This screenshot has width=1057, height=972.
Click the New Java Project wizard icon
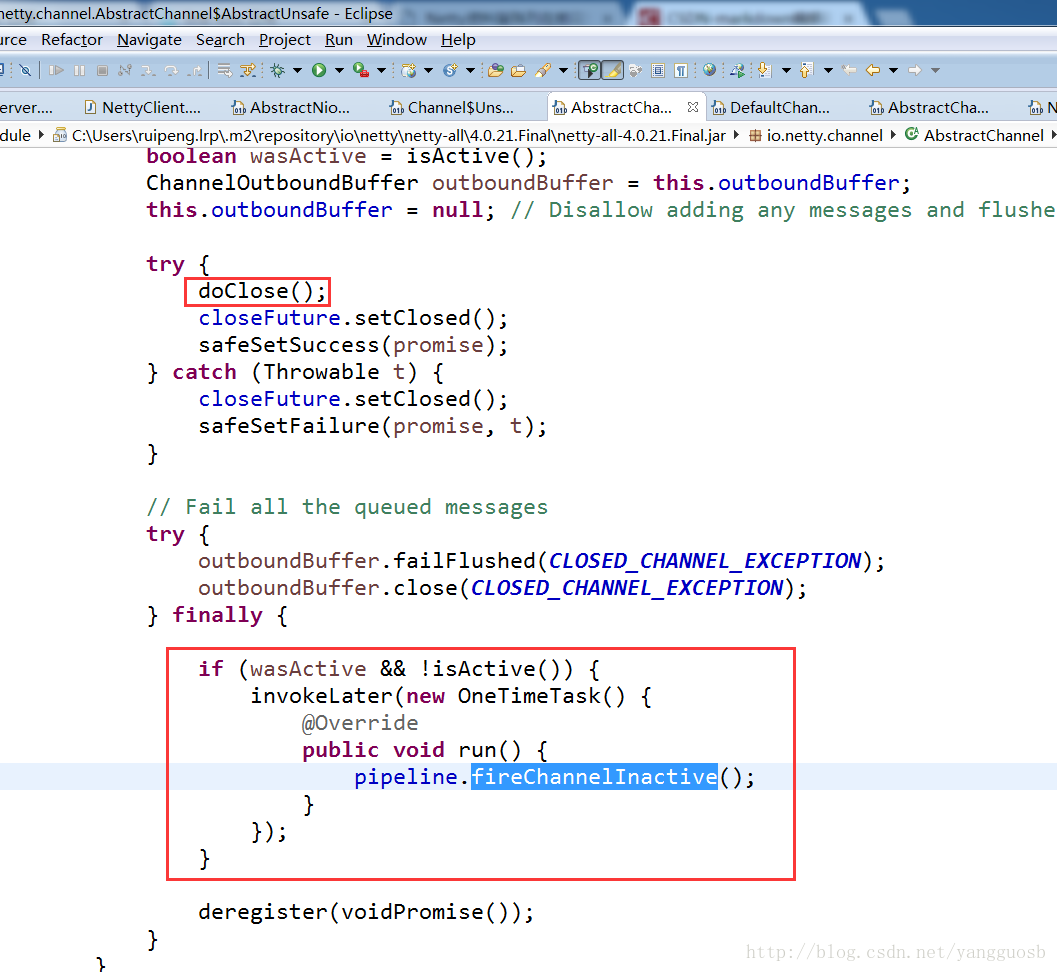pyautogui.click(x=409, y=70)
